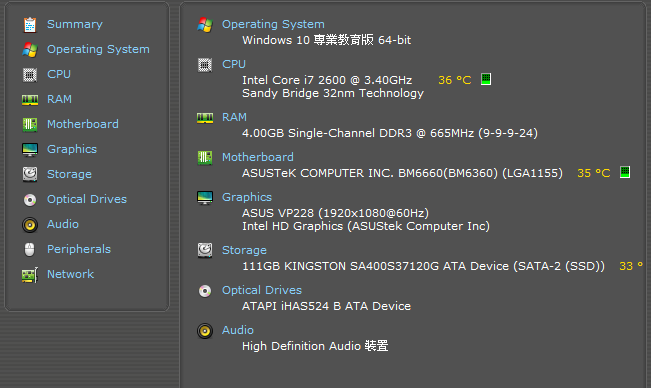The height and width of the screenshot is (388, 651).
Task: Go to Graphics in the sidebar
Action: (72, 149)
